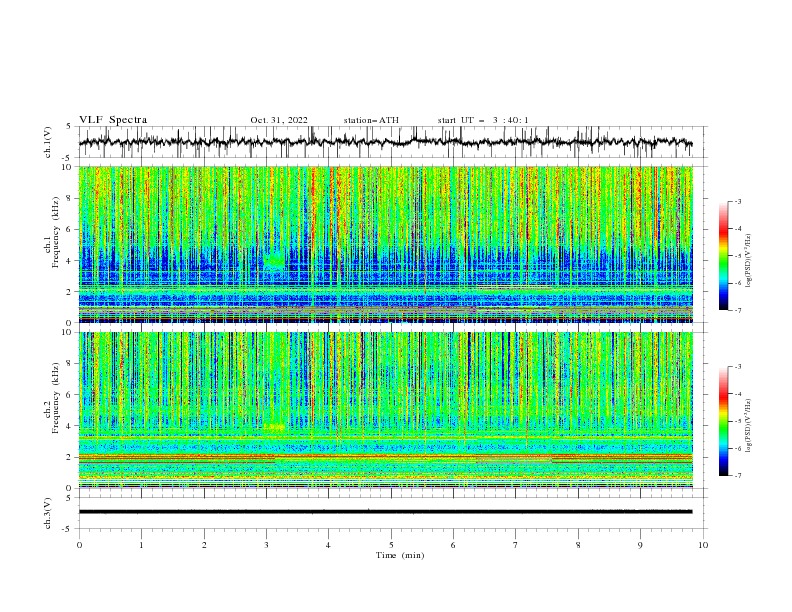792x612 pixels.
Task: Click the ch.1 colorbar log(PSD) label
Action: pyautogui.click(x=748, y=261)
